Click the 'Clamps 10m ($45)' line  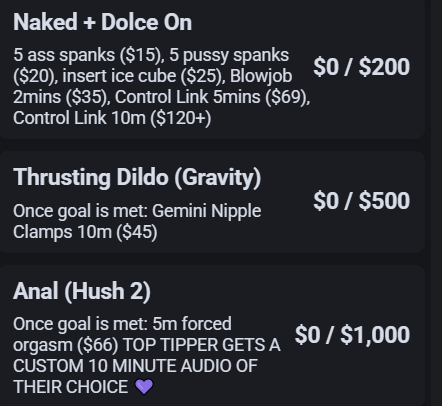coord(85,232)
